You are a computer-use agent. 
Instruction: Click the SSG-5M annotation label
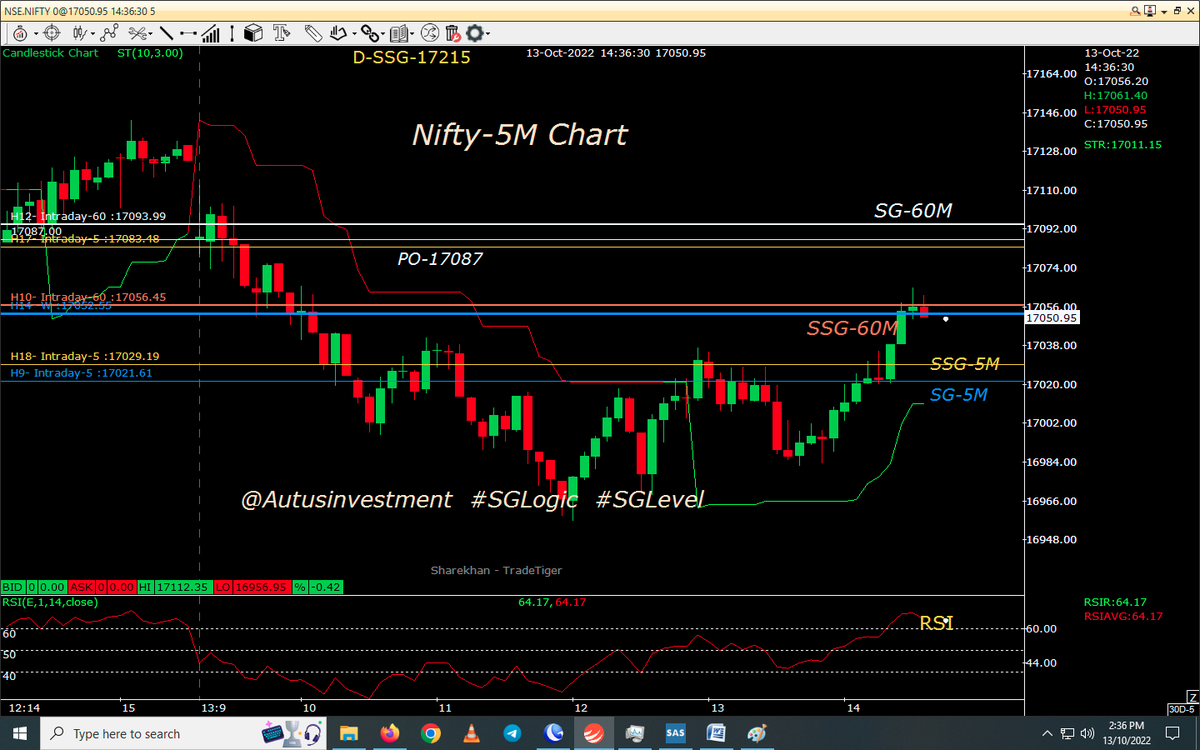(x=964, y=364)
